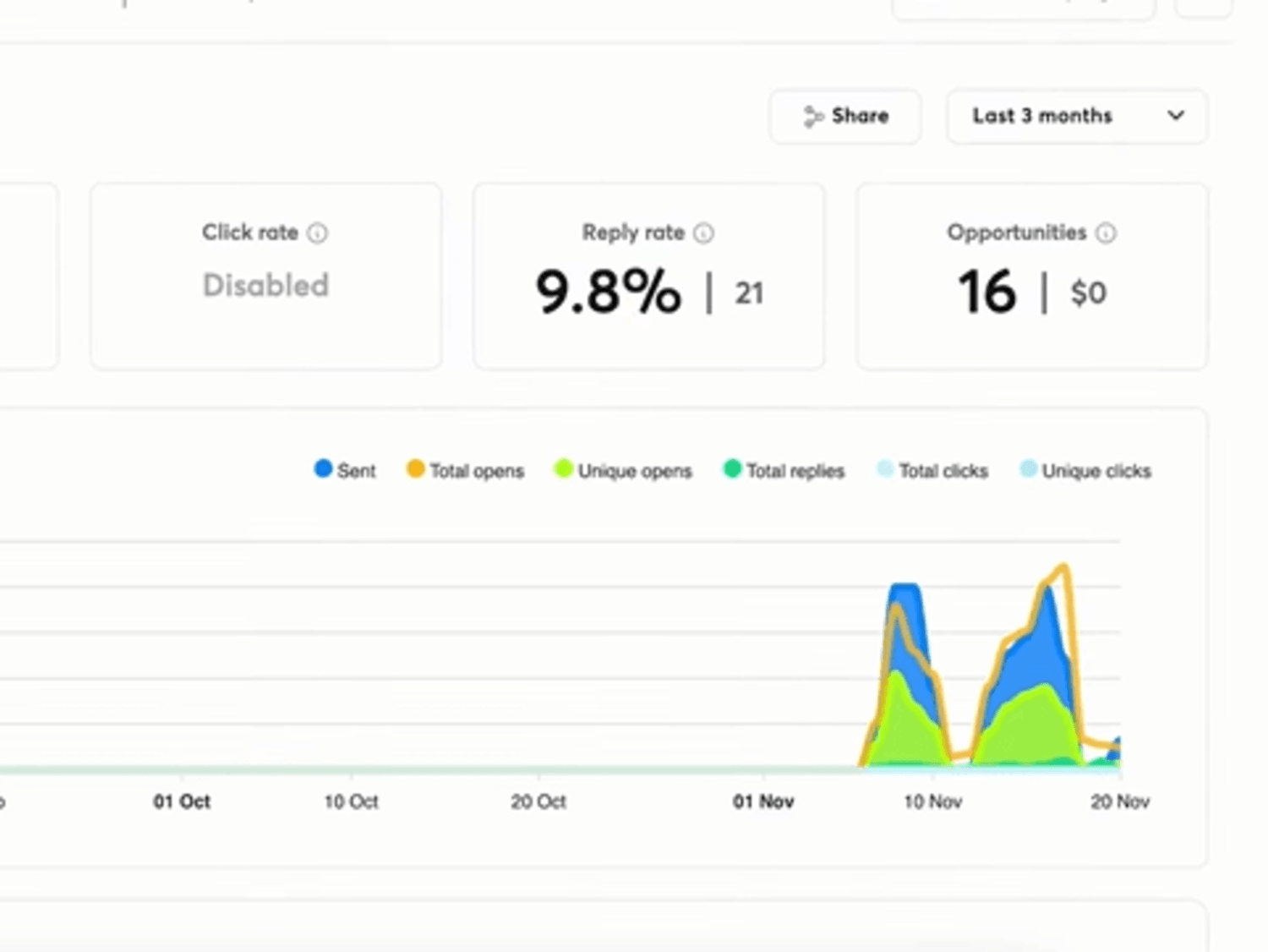Show Click rate info tooltip icon

[317, 233]
